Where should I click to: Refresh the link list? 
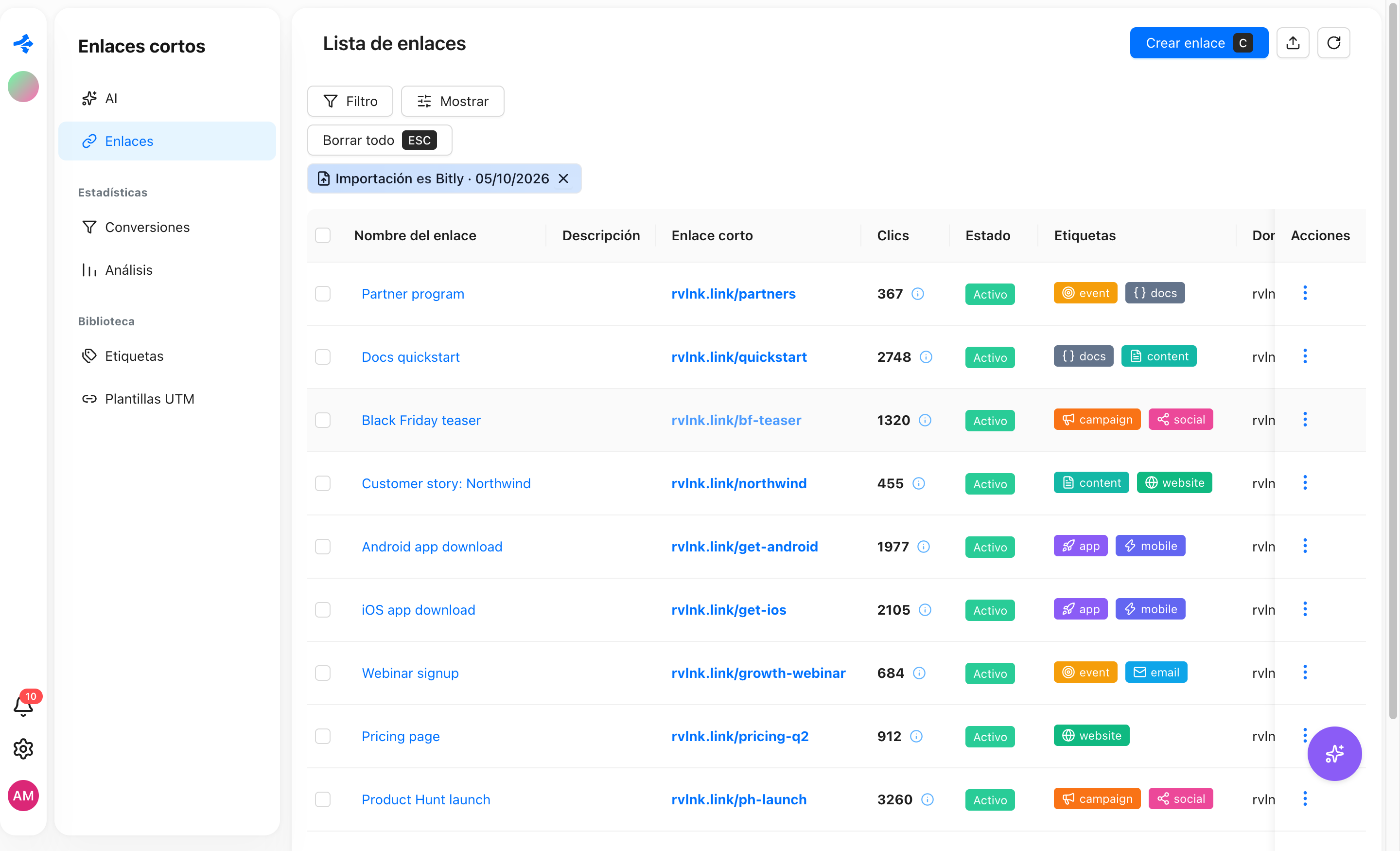tap(1333, 43)
